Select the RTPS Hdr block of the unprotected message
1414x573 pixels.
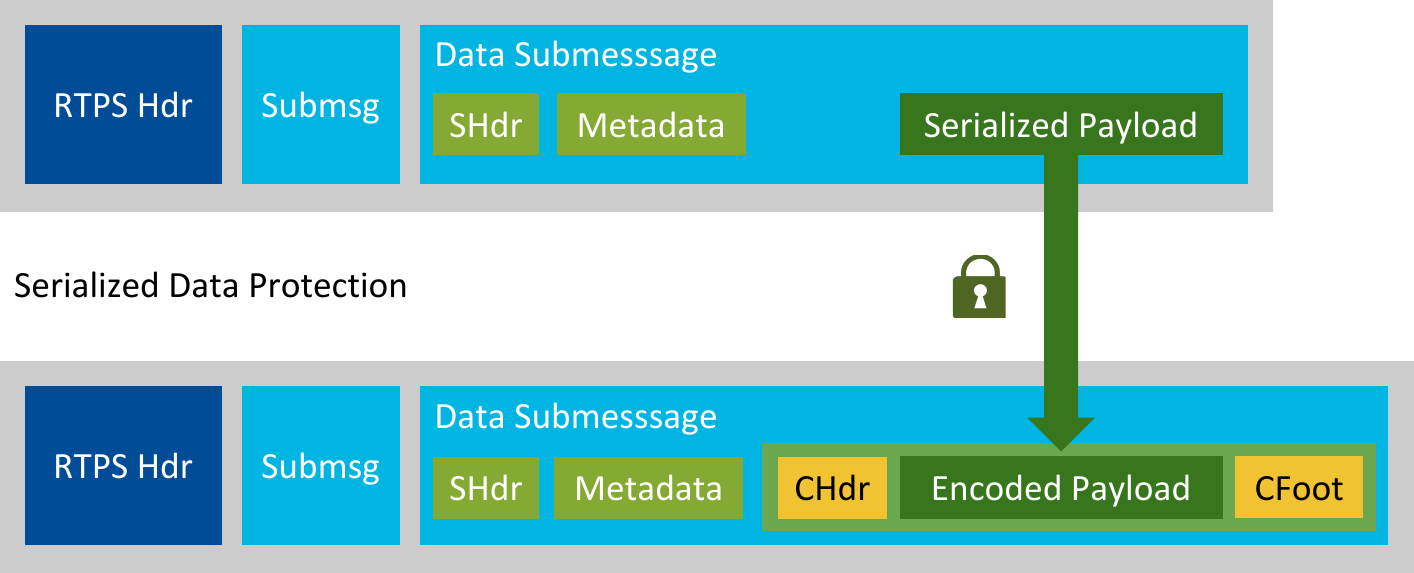coord(123,105)
